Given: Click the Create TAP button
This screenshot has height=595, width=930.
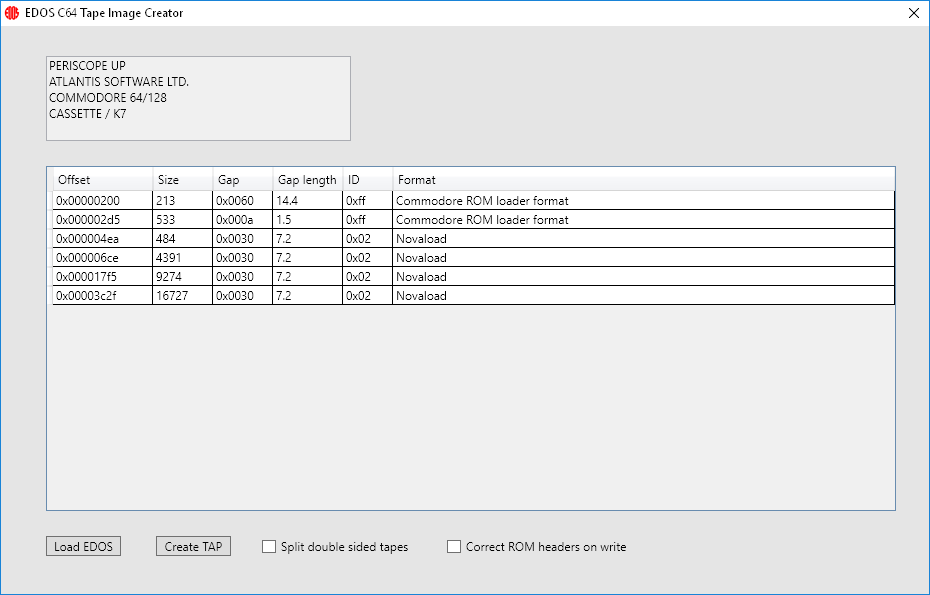Looking at the screenshot, I should [193, 546].
